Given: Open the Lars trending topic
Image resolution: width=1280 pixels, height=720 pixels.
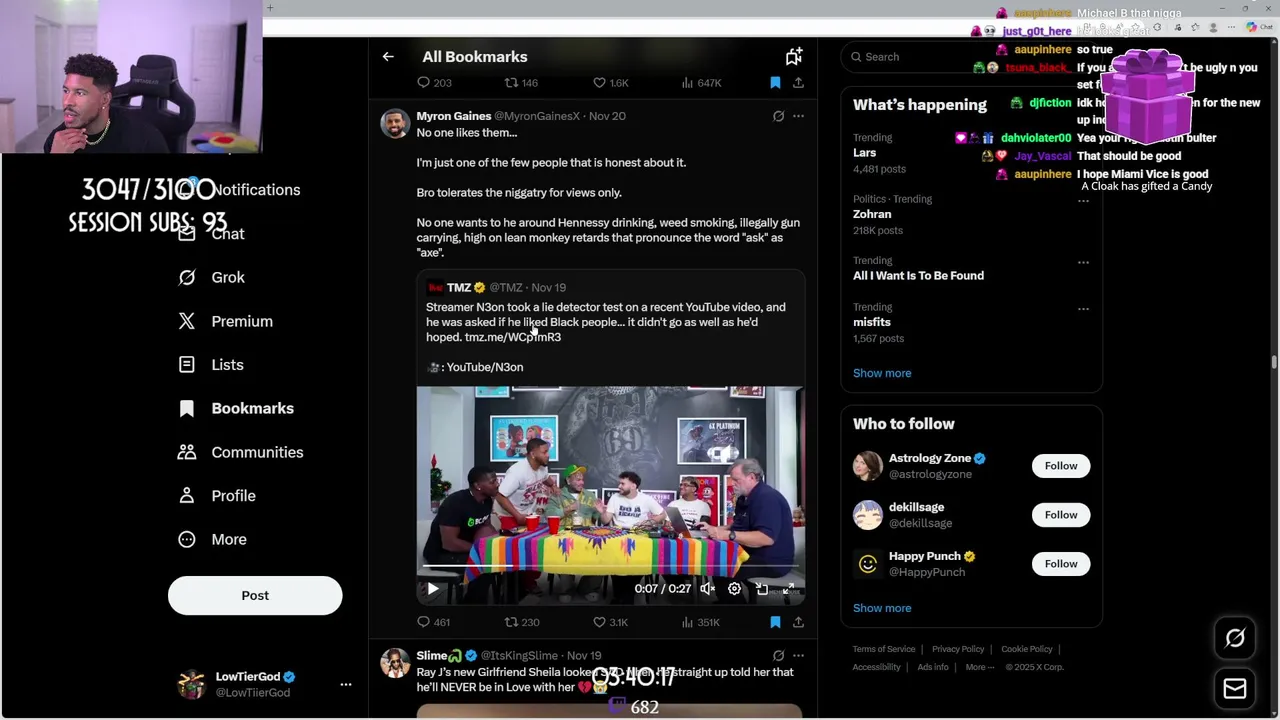Looking at the screenshot, I should tap(864, 153).
